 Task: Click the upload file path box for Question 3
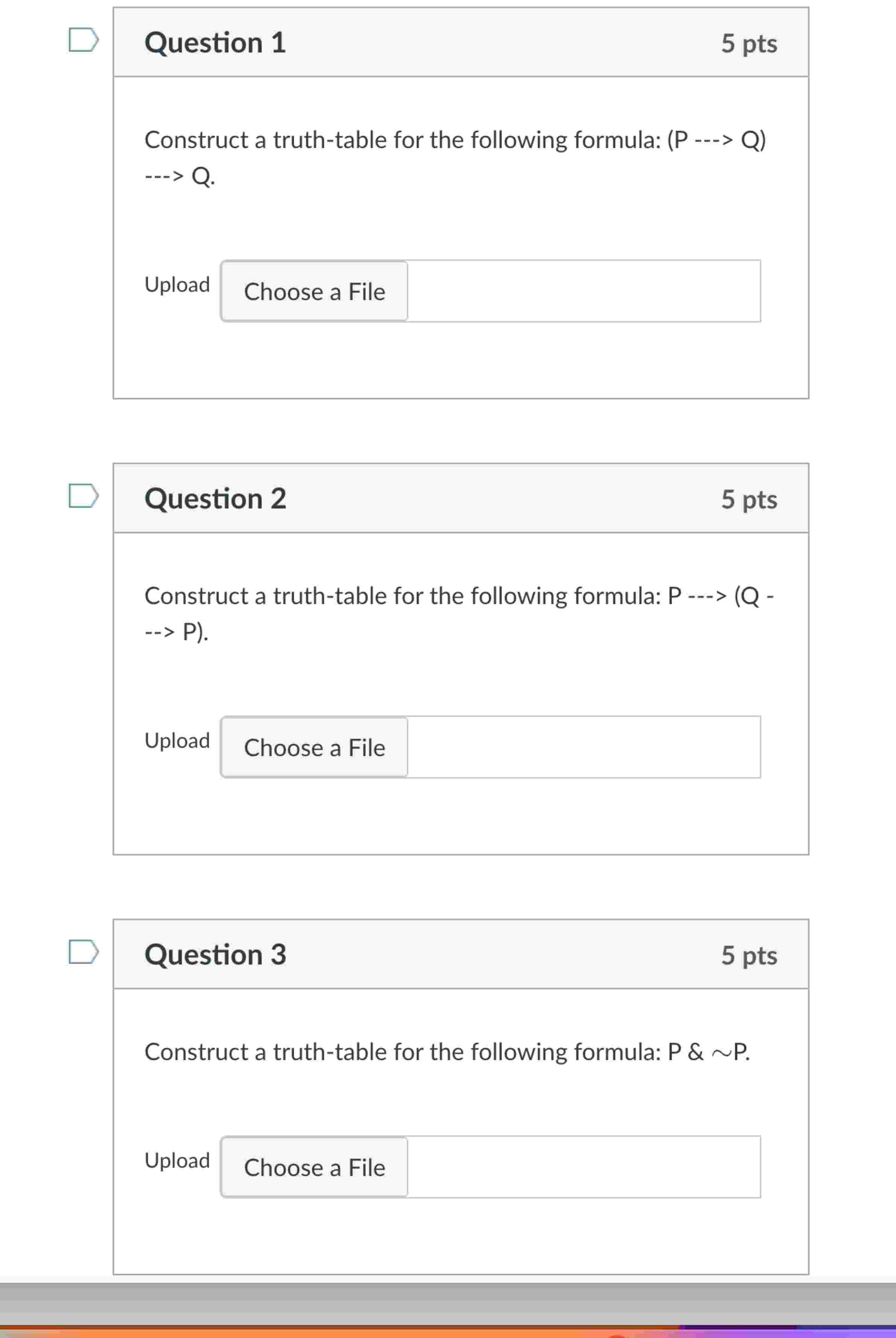click(583, 1168)
